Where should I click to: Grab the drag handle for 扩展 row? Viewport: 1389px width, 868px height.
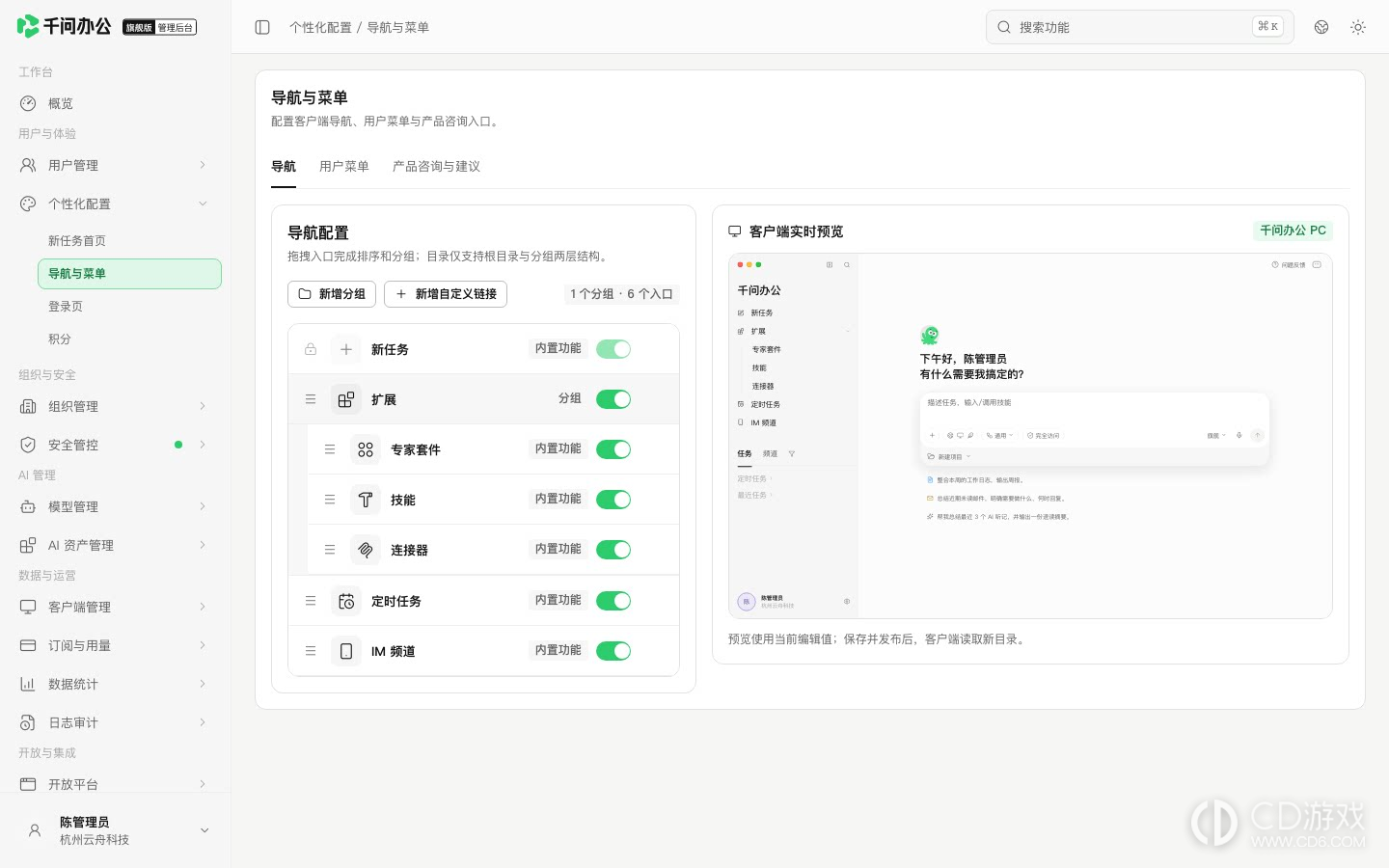[x=311, y=399]
